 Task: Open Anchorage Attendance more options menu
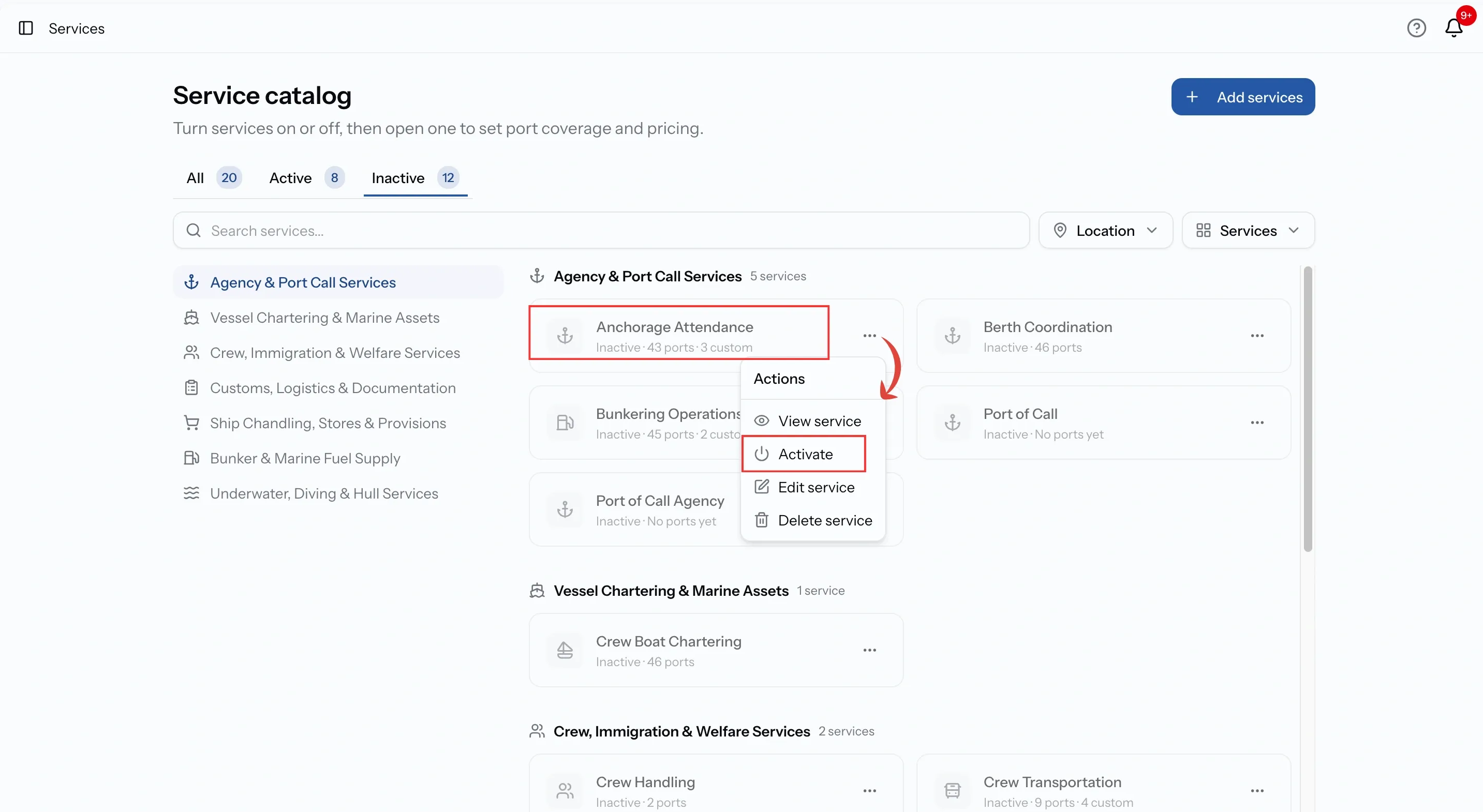pyautogui.click(x=869, y=336)
